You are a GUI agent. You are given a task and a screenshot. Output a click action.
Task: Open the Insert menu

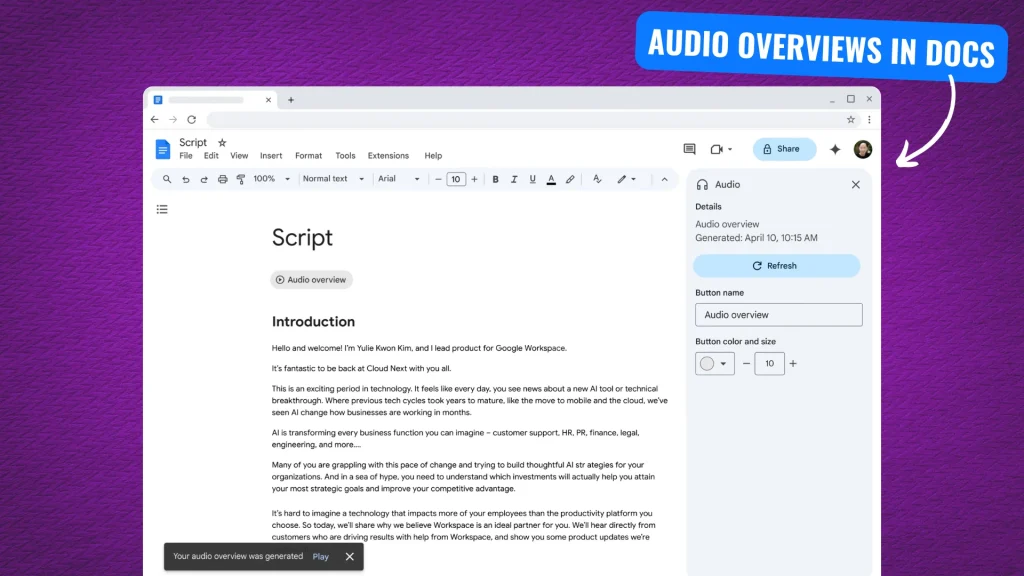click(x=271, y=156)
